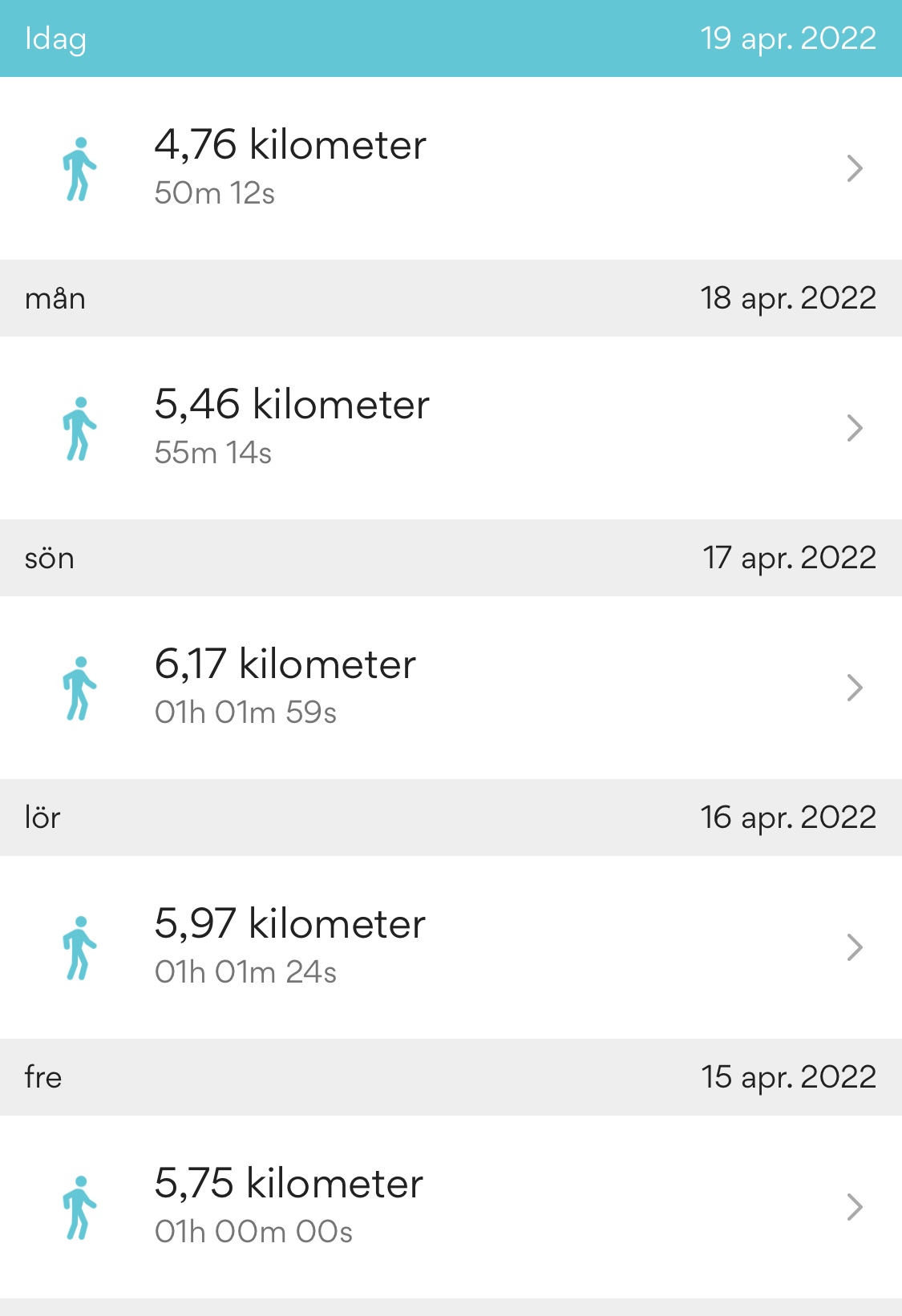Tap the 50m 12s duration text
Image resolution: width=902 pixels, height=1316 pixels.
pyautogui.click(x=215, y=193)
